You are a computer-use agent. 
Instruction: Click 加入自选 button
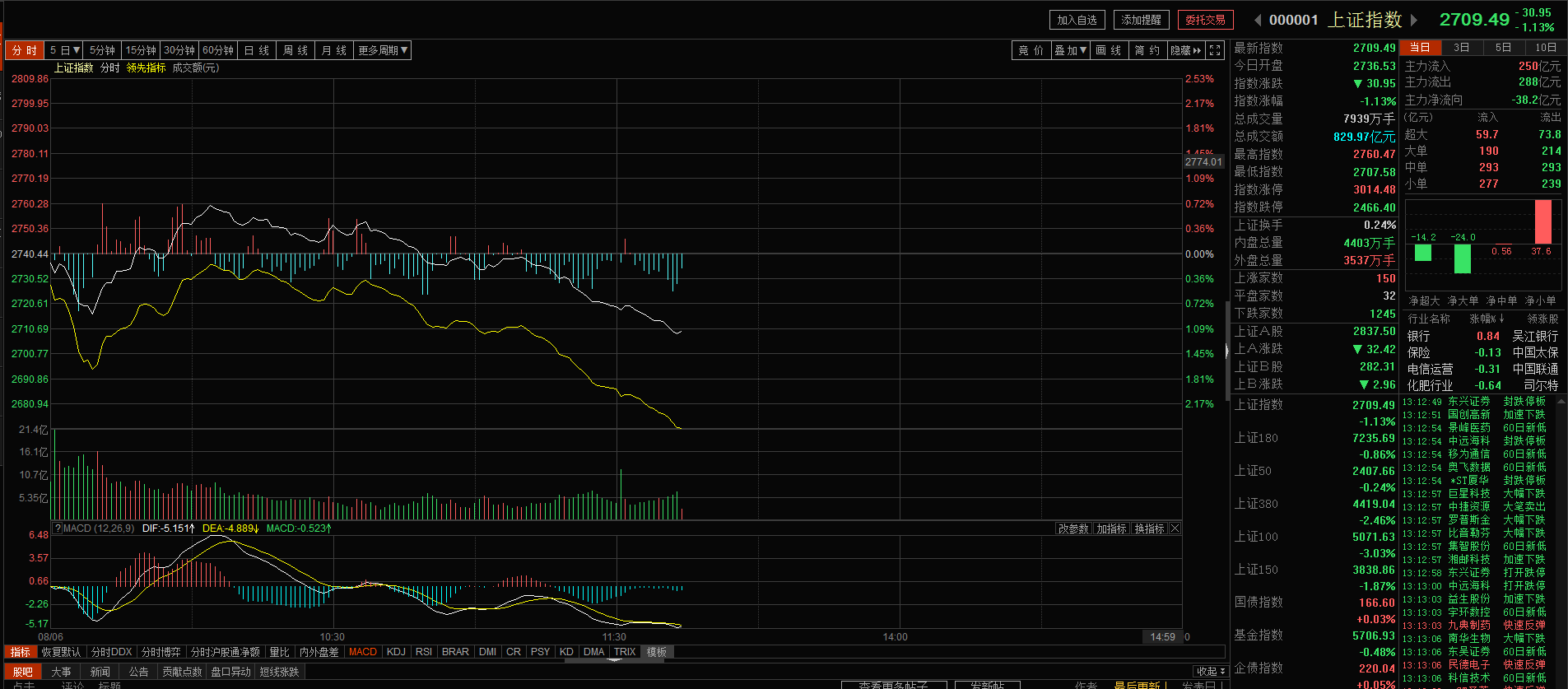click(x=1077, y=20)
